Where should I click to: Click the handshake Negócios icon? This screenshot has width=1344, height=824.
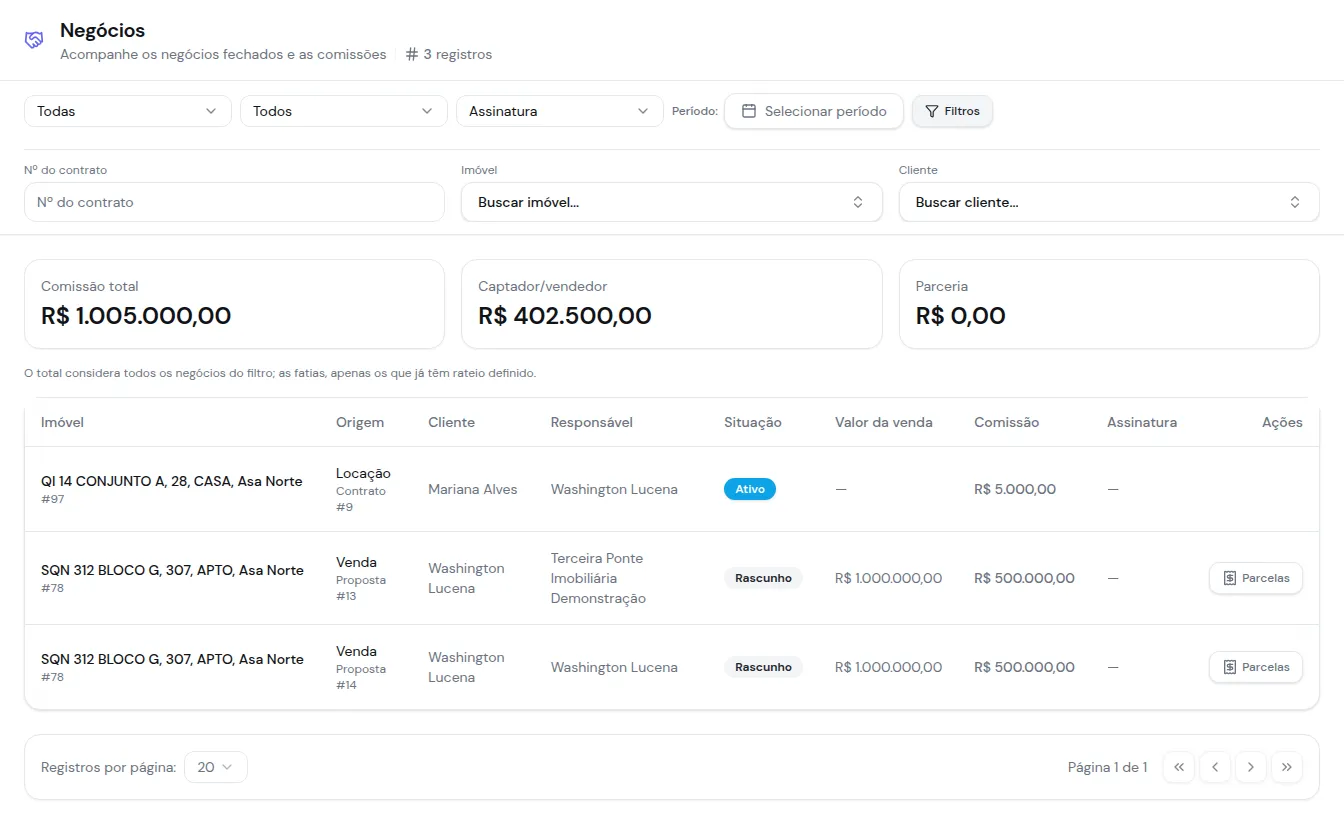(34, 40)
